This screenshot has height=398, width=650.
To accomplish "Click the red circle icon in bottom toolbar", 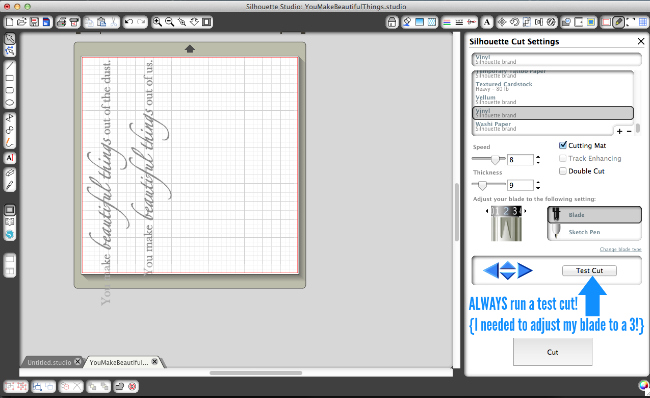I will [x=132, y=386].
